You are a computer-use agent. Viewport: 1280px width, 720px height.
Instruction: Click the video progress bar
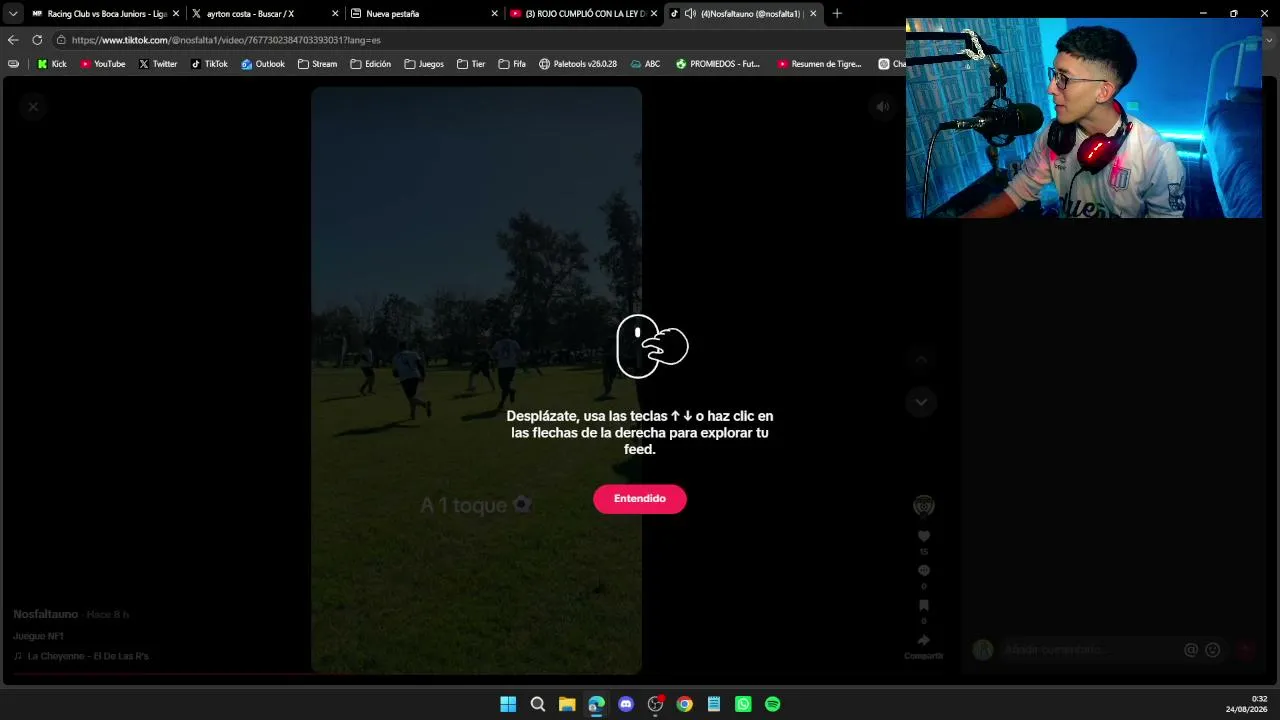[x=476, y=674]
